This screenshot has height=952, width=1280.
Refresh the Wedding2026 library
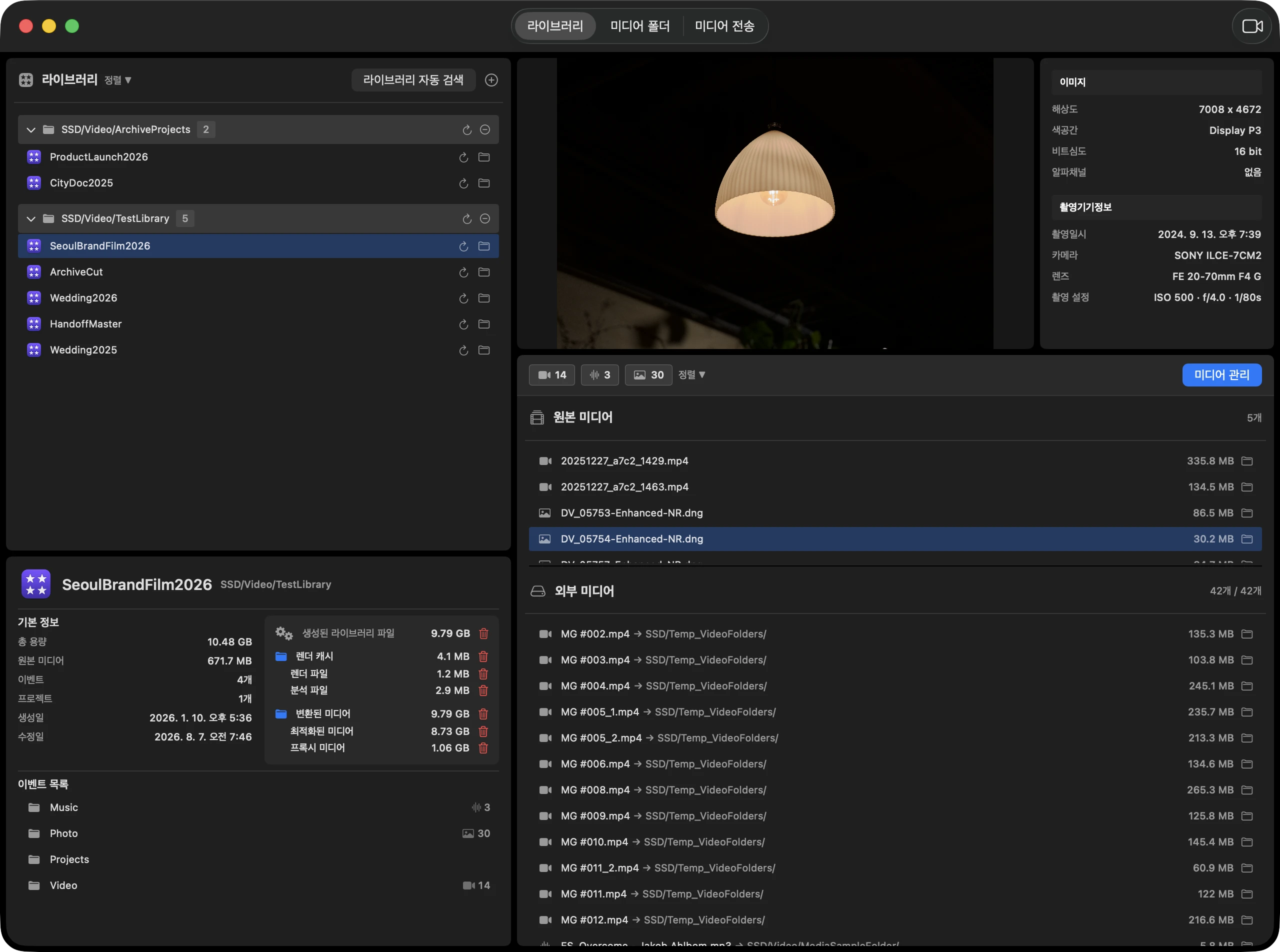[463, 298]
